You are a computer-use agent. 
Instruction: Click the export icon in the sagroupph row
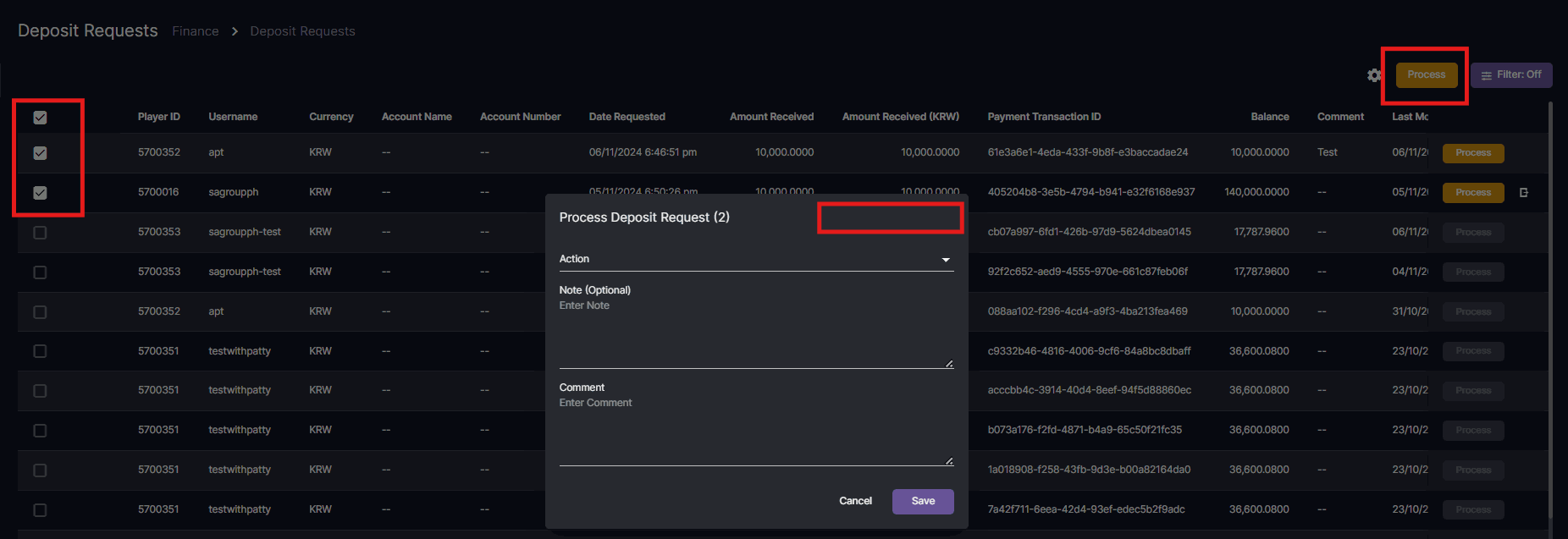(1524, 193)
